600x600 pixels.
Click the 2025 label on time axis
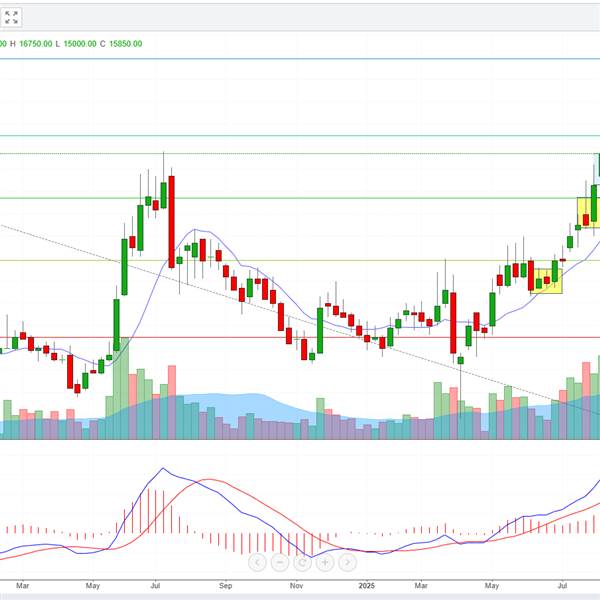tap(367, 585)
